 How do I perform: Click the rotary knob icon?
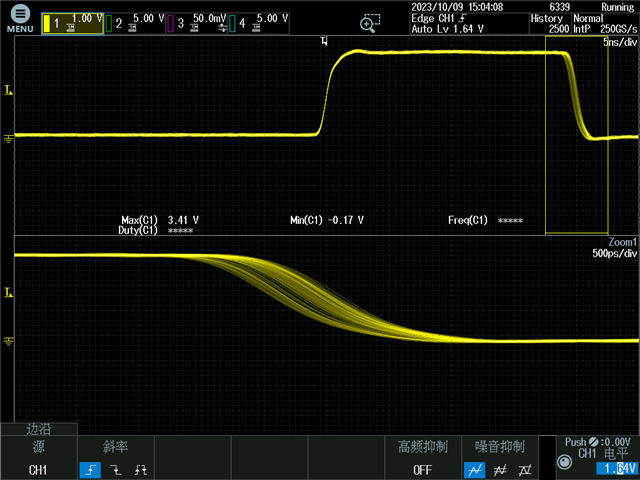click(x=564, y=462)
